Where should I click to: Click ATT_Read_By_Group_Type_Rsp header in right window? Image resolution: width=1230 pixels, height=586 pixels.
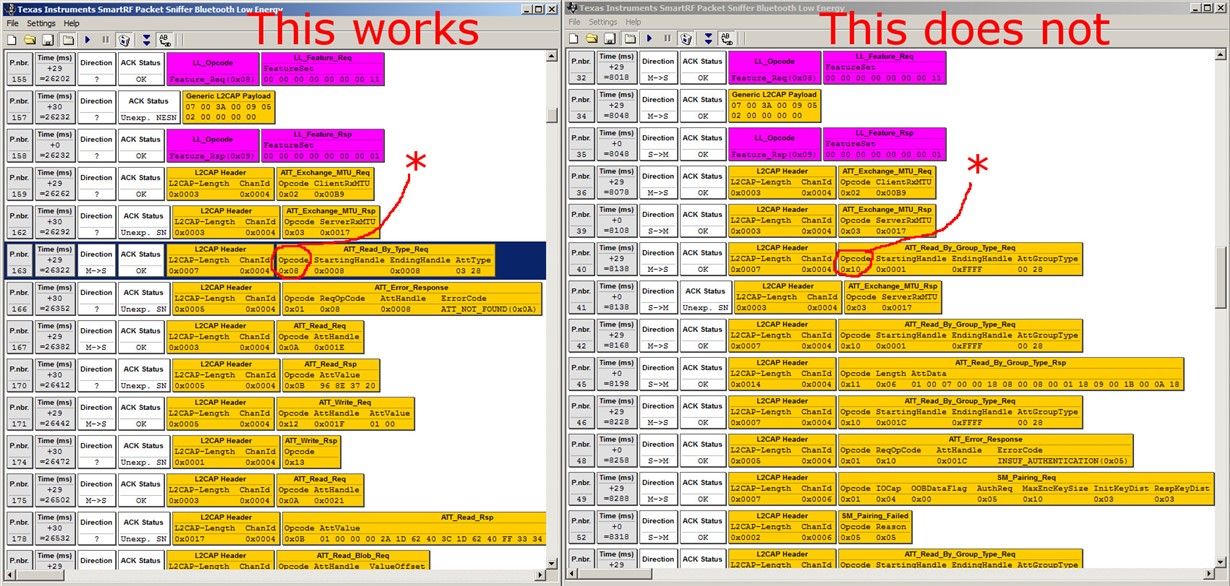pyautogui.click(x=1011, y=362)
